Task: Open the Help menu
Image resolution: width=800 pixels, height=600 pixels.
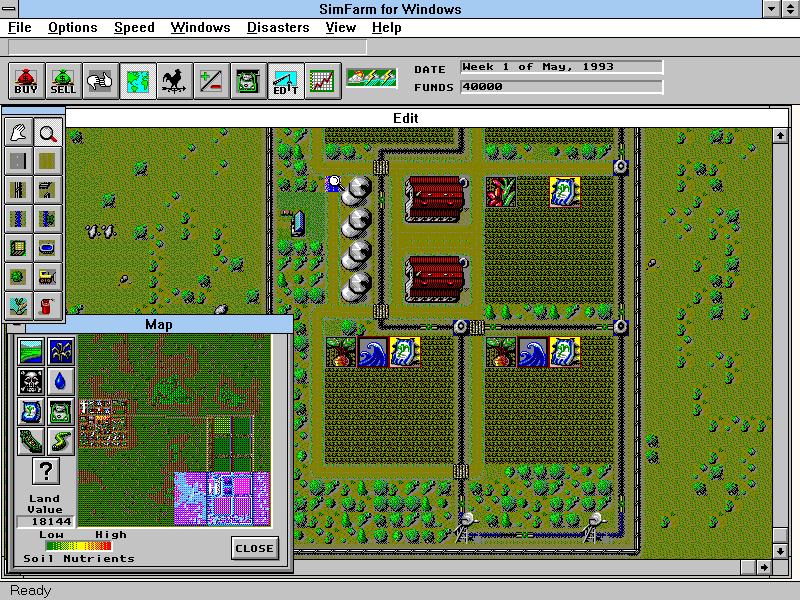Action: 386,28
